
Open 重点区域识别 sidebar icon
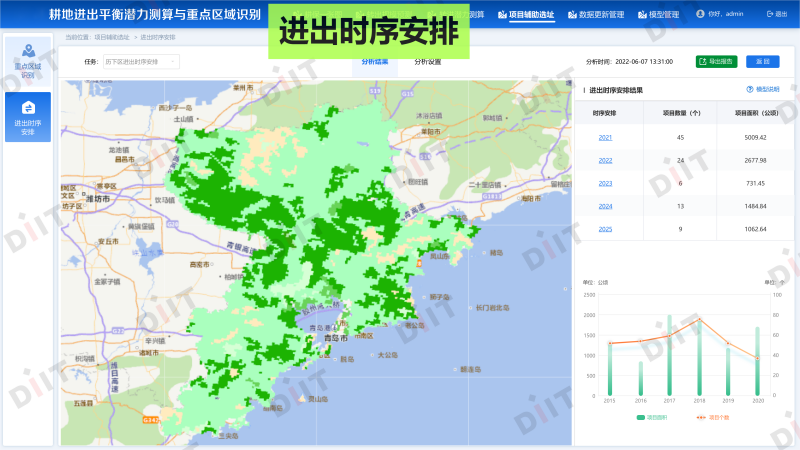(29, 51)
